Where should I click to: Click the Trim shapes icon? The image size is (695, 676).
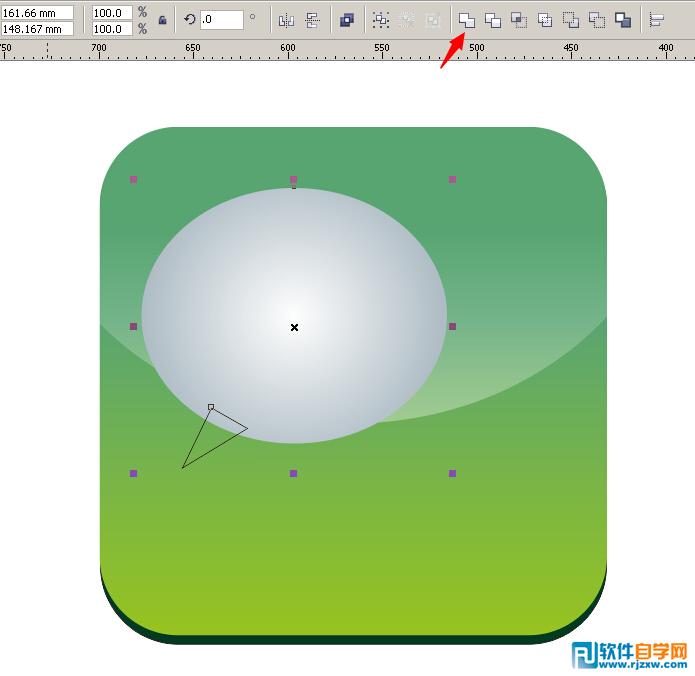click(492, 20)
